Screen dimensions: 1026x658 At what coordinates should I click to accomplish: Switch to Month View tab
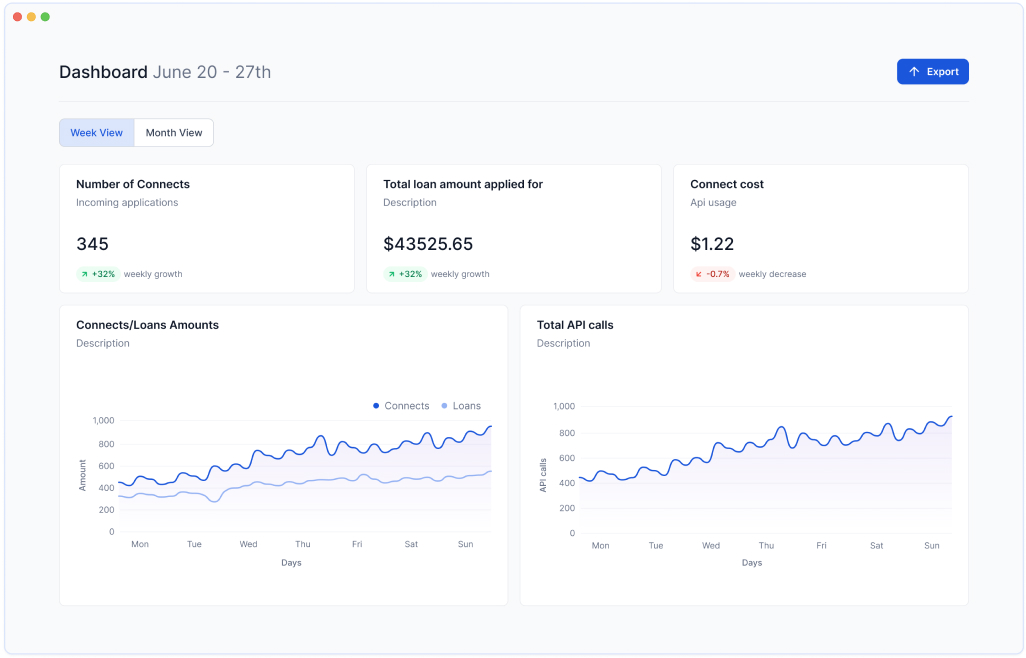tap(174, 133)
